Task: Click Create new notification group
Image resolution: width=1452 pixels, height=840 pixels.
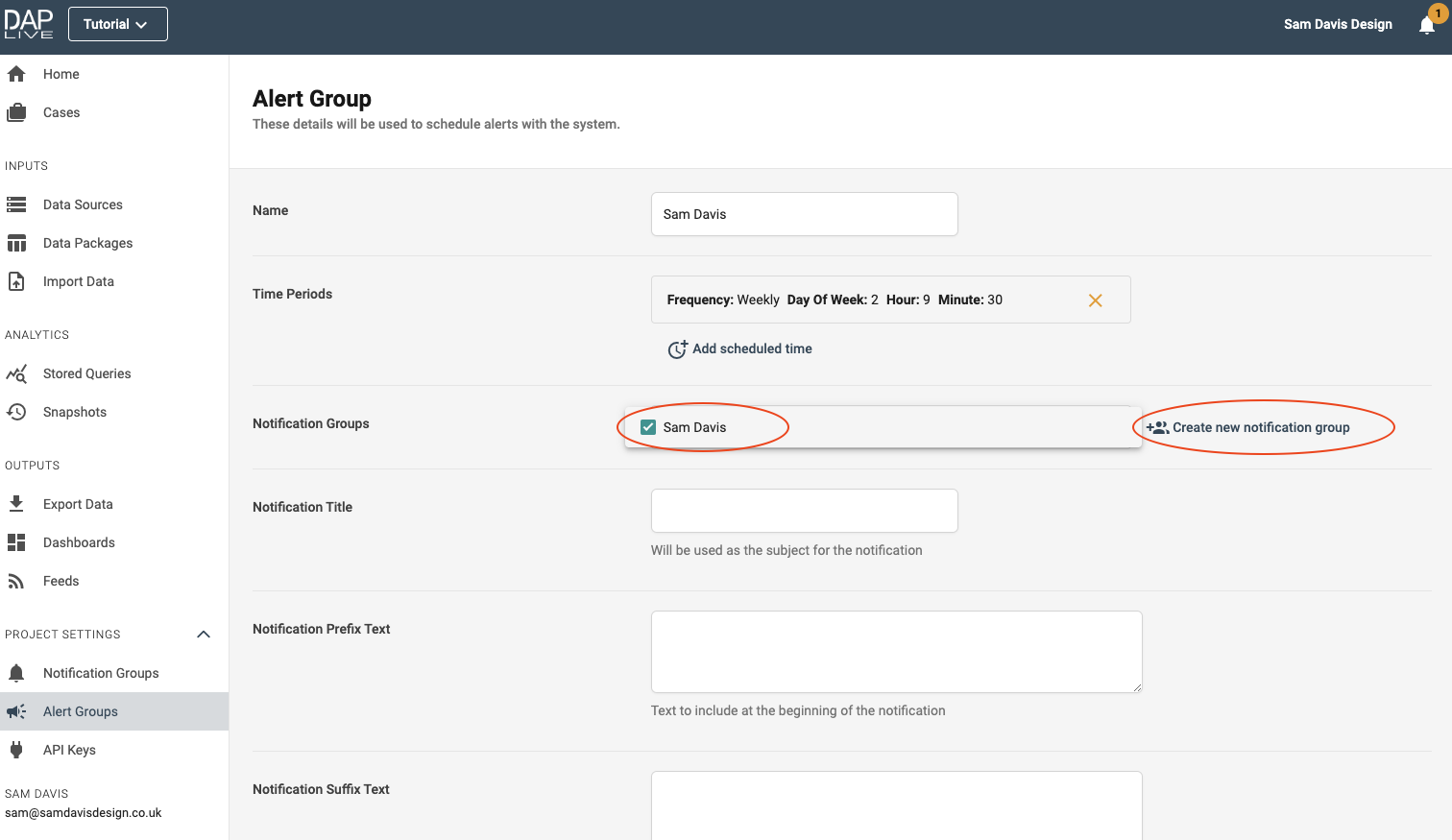Action: click(1248, 427)
